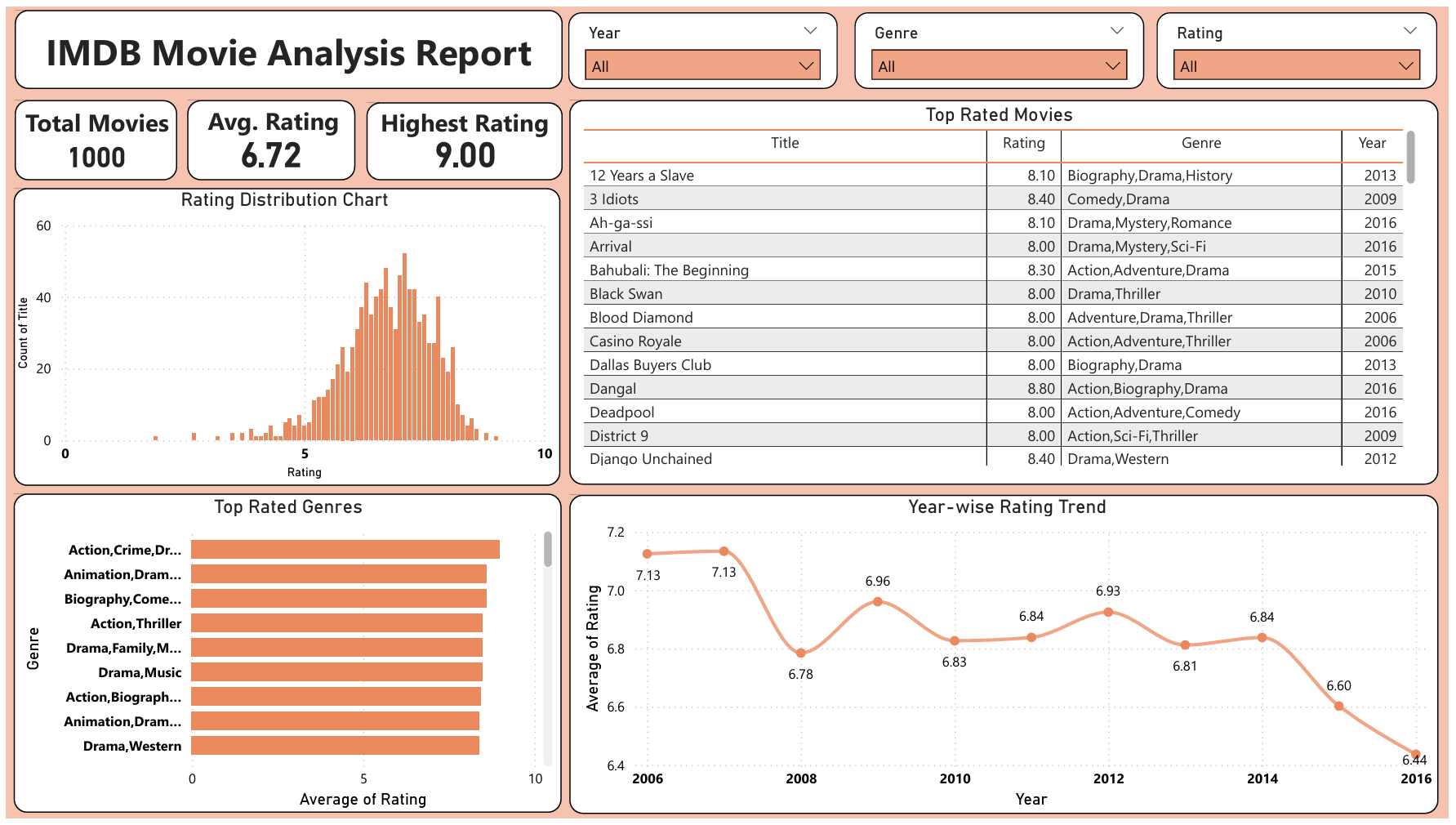Click the 2013 data point valued 6.81
The width and height of the screenshot is (1456, 825).
[1186, 645]
